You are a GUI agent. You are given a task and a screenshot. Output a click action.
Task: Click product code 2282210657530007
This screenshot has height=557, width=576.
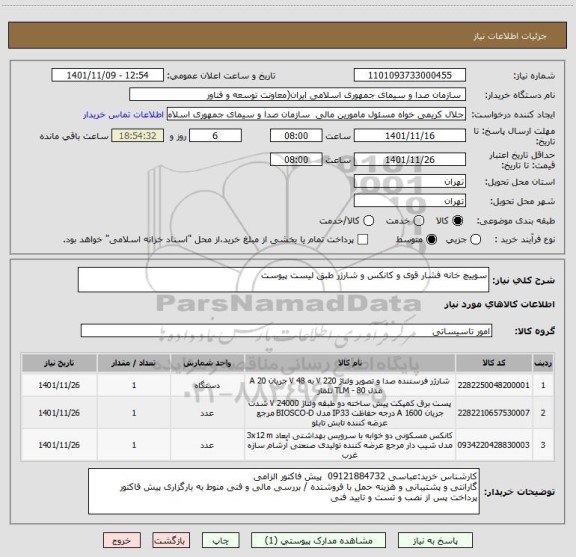pos(494,413)
